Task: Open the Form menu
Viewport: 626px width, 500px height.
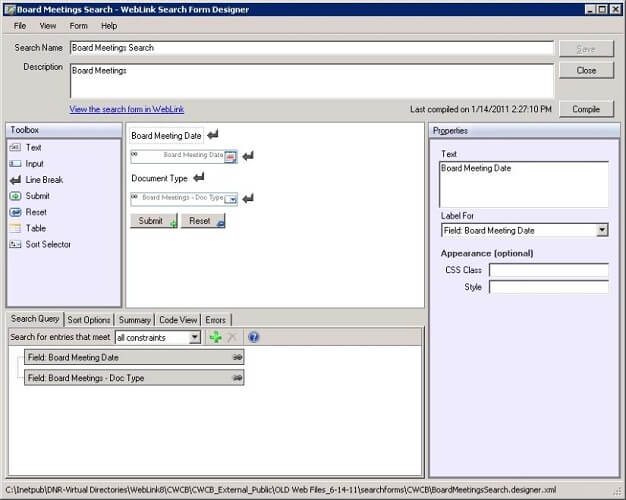Action: [x=79, y=26]
